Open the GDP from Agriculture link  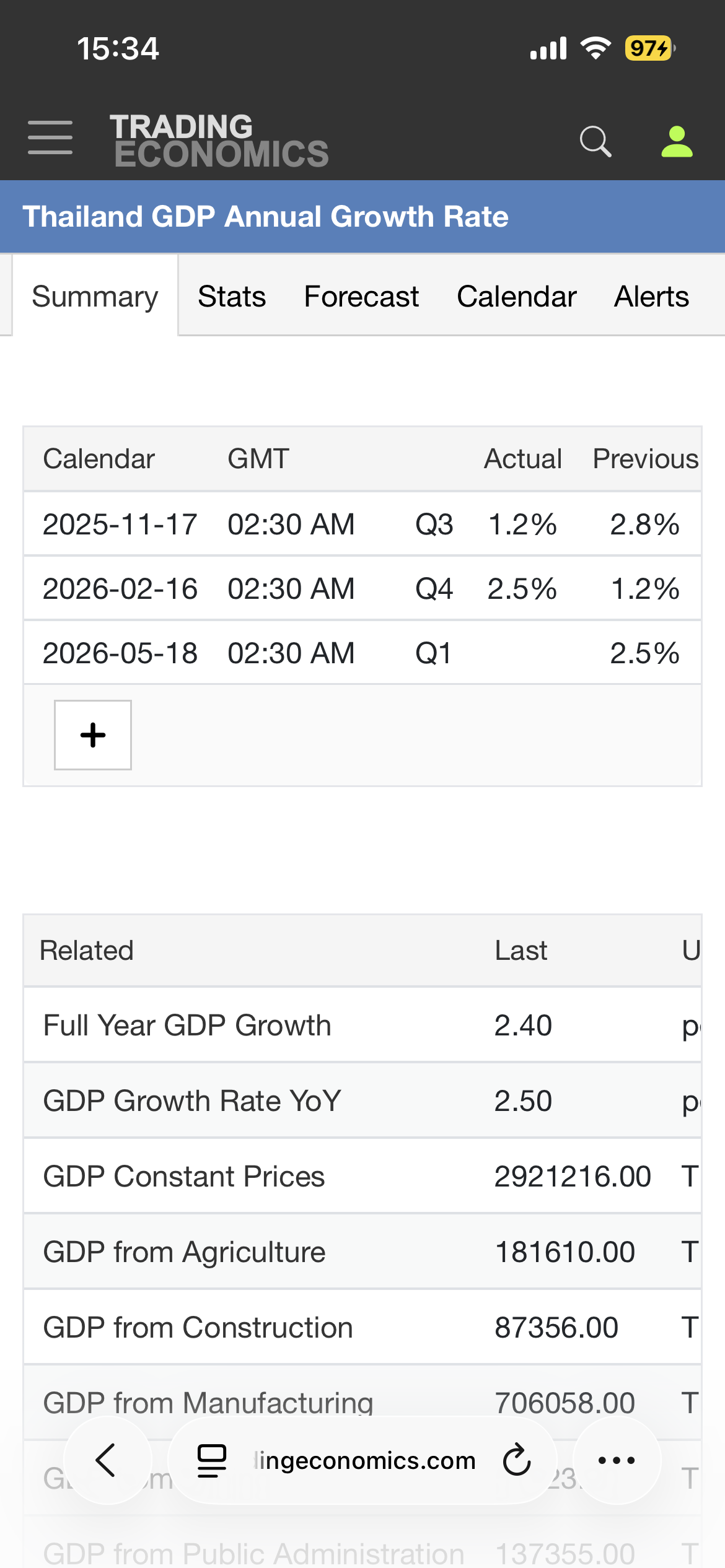pos(184,1252)
